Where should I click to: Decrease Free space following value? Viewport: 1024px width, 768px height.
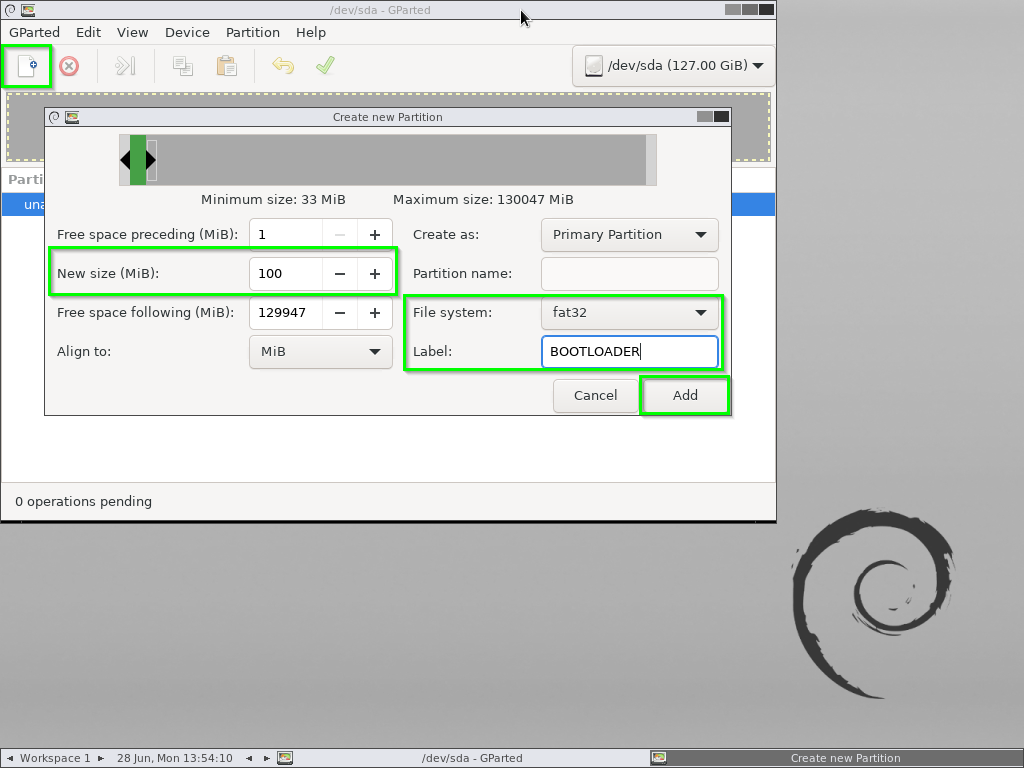[340, 313]
